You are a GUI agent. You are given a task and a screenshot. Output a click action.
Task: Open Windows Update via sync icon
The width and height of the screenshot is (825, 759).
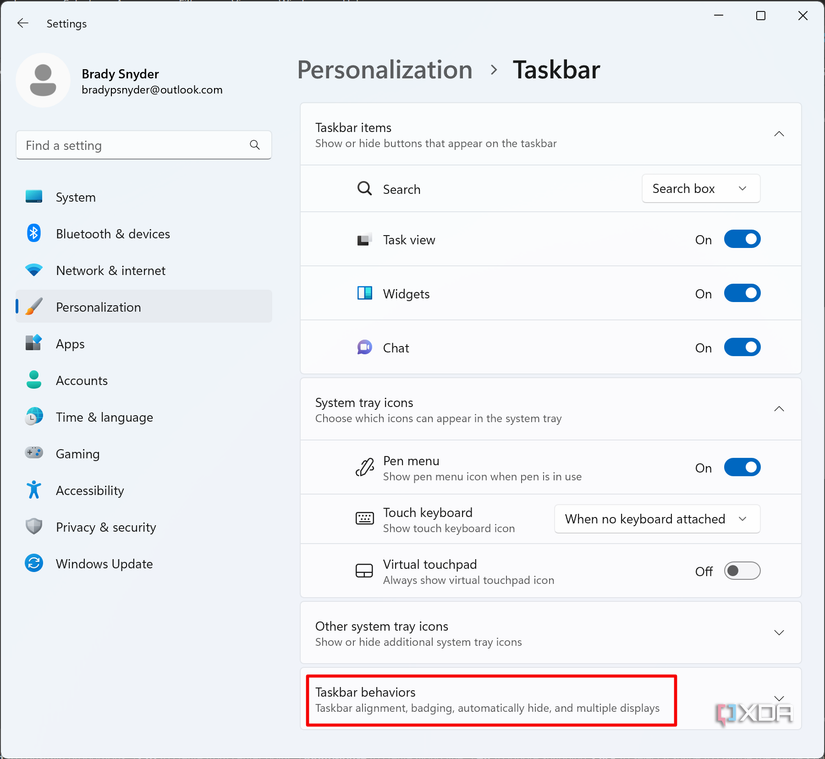(x=34, y=563)
